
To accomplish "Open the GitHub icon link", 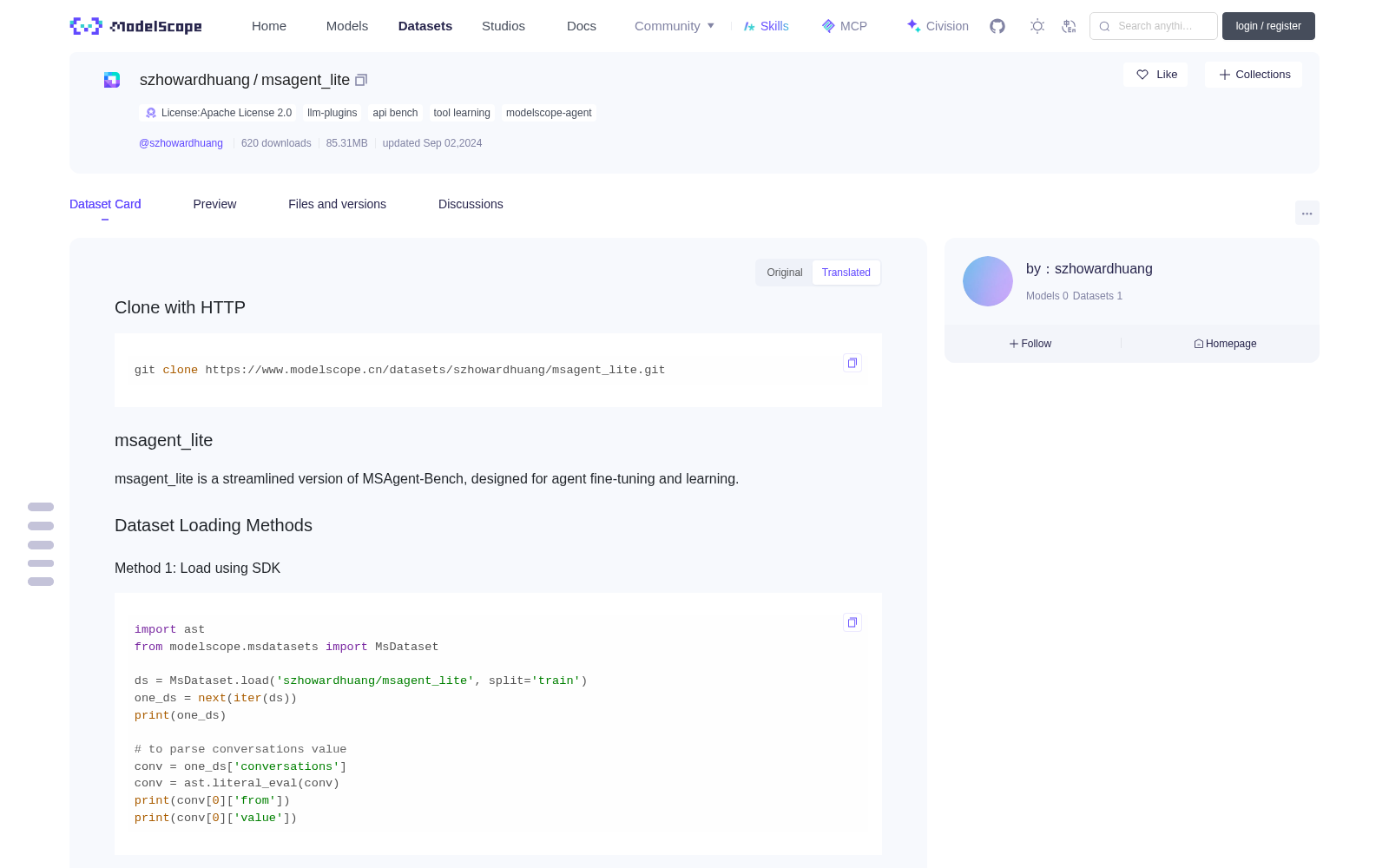I will click(x=997, y=26).
